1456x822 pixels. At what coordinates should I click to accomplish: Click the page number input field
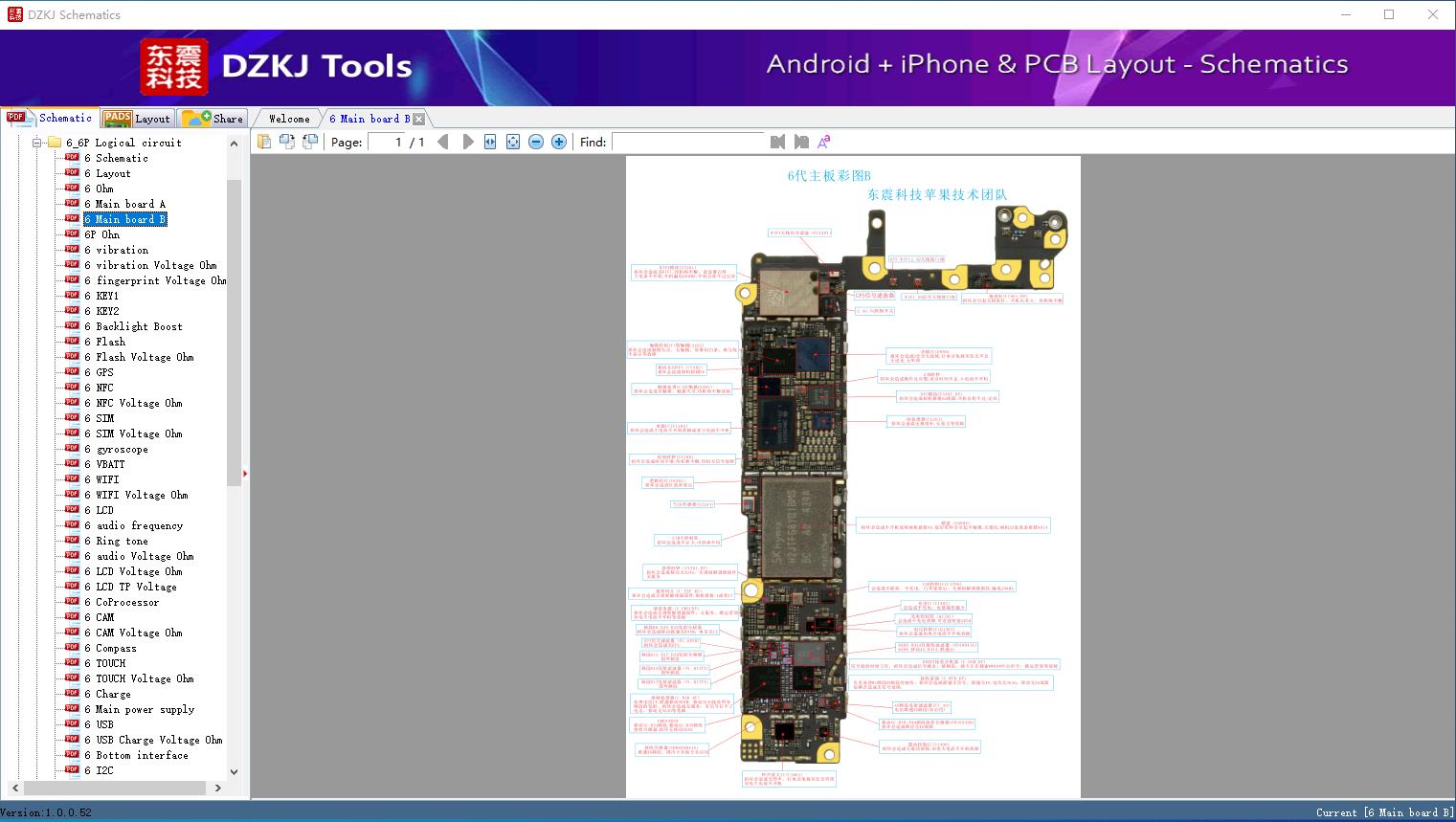click(385, 142)
